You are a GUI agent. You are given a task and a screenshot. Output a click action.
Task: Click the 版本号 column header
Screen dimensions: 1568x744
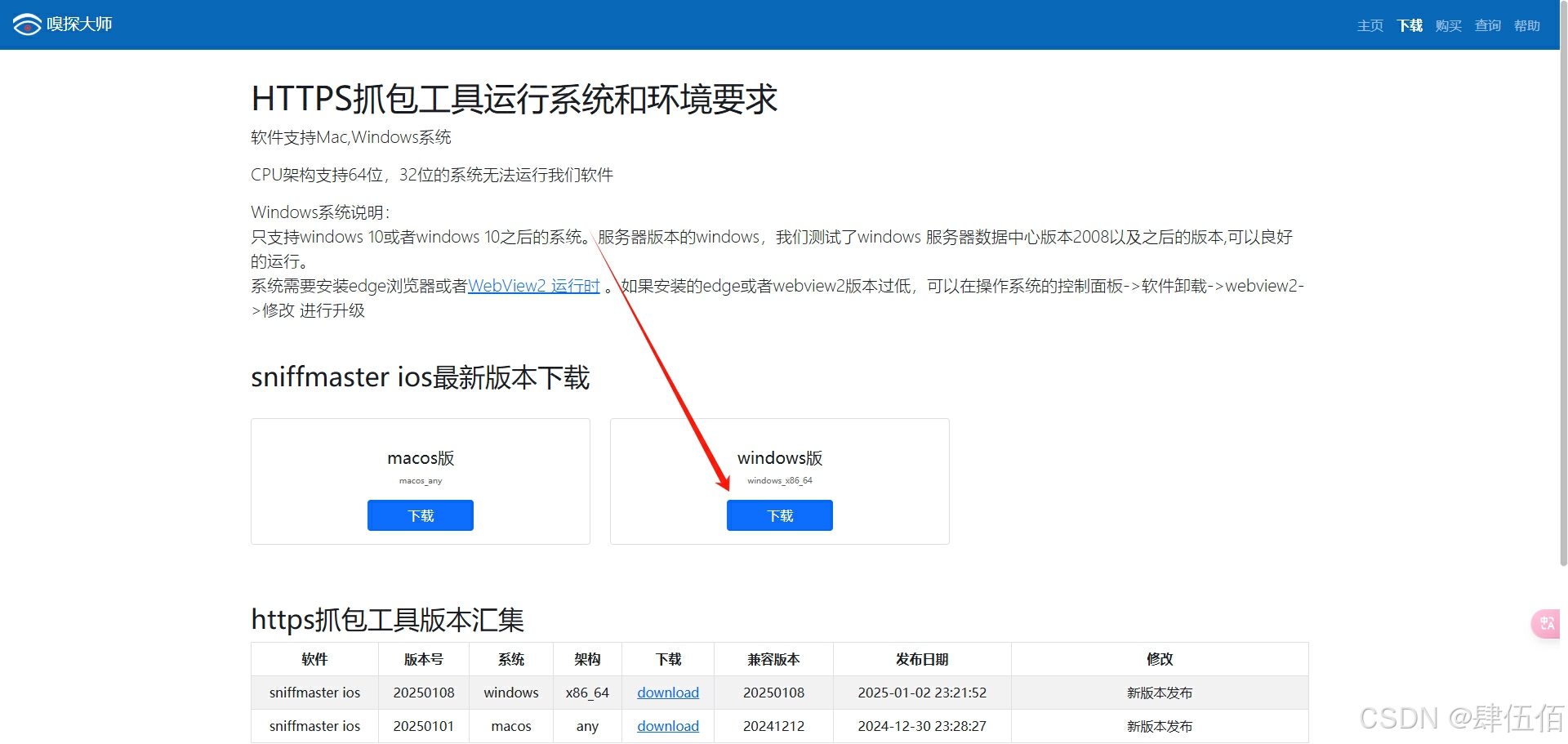423,659
